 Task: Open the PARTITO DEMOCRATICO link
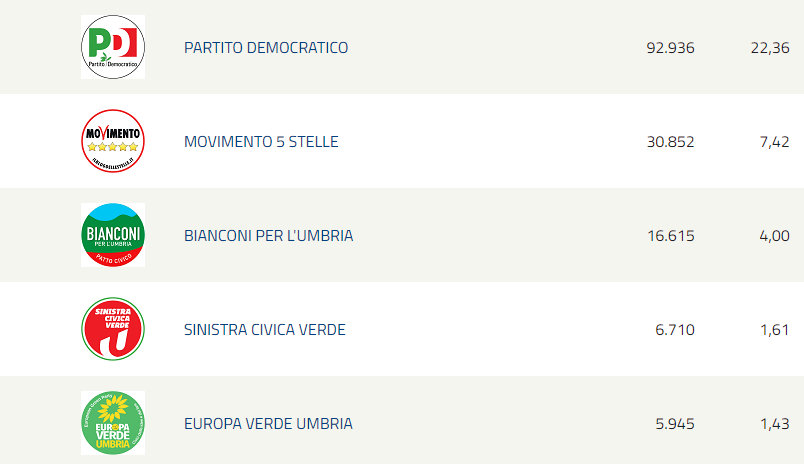pos(266,48)
